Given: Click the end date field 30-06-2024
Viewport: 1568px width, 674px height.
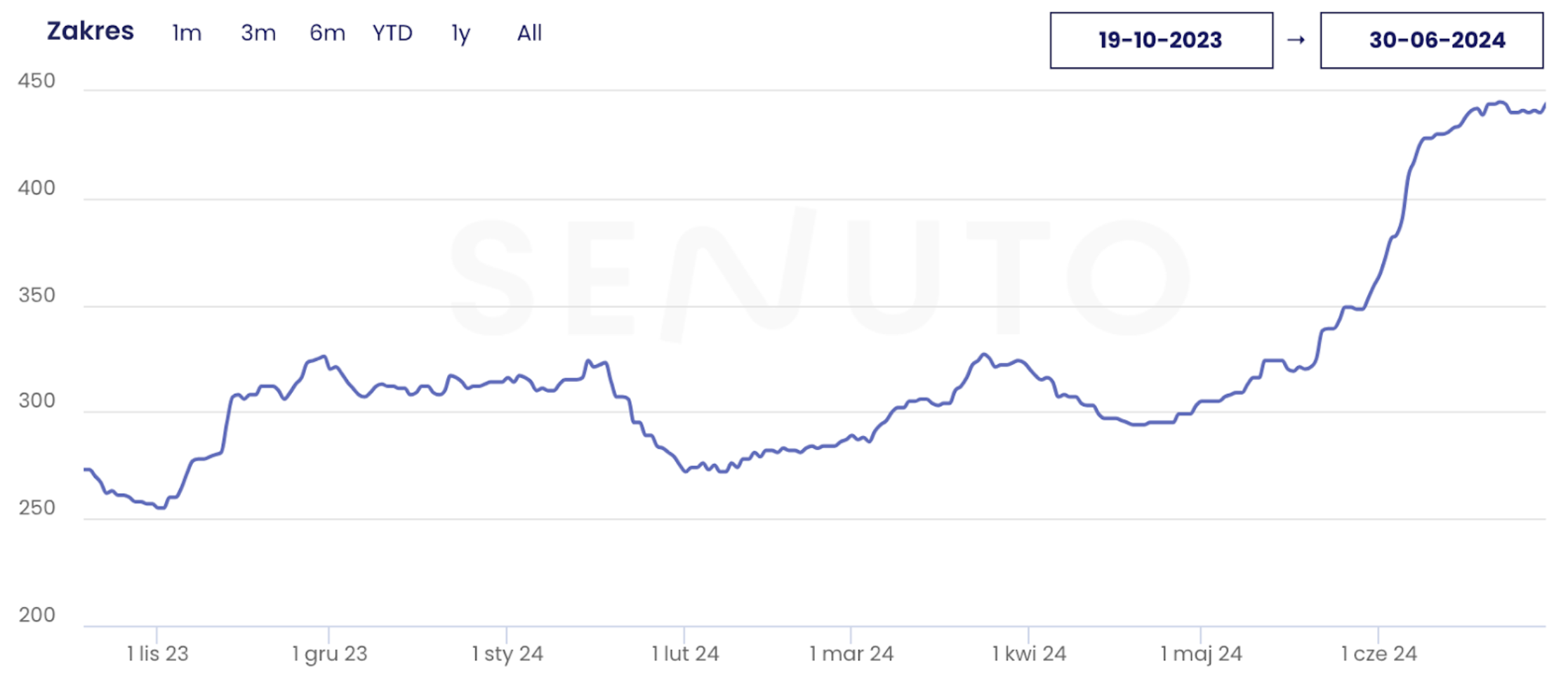Looking at the screenshot, I should pyautogui.click(x=1431, y=40).
